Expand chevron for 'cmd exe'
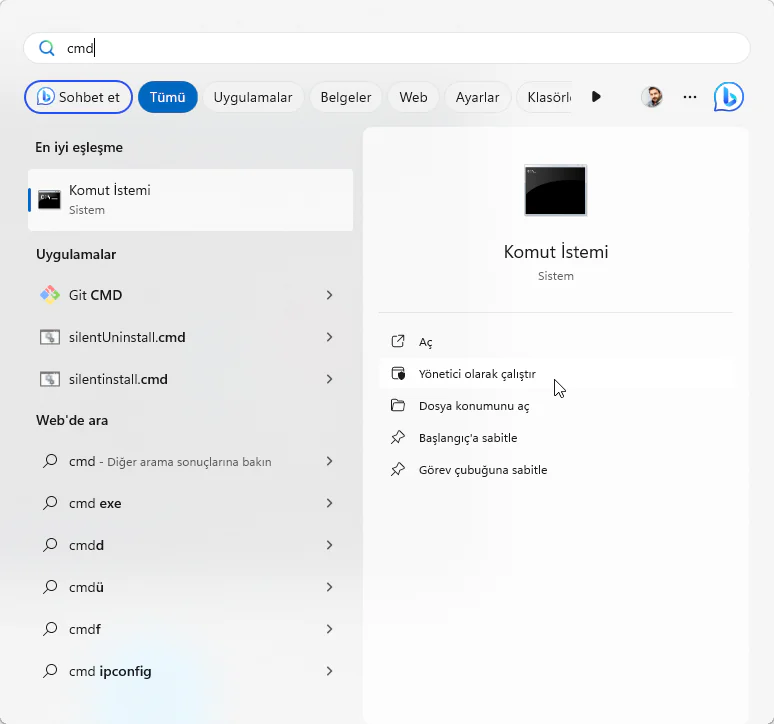774x724 pixels. pos(329,503)
